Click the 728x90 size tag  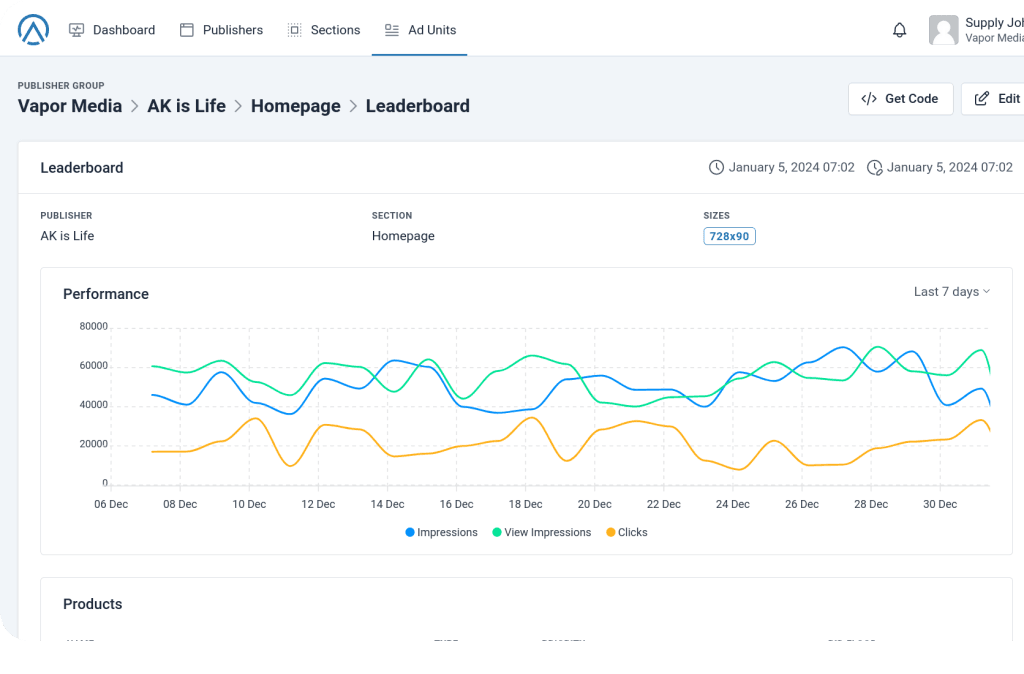pos(729,236)
